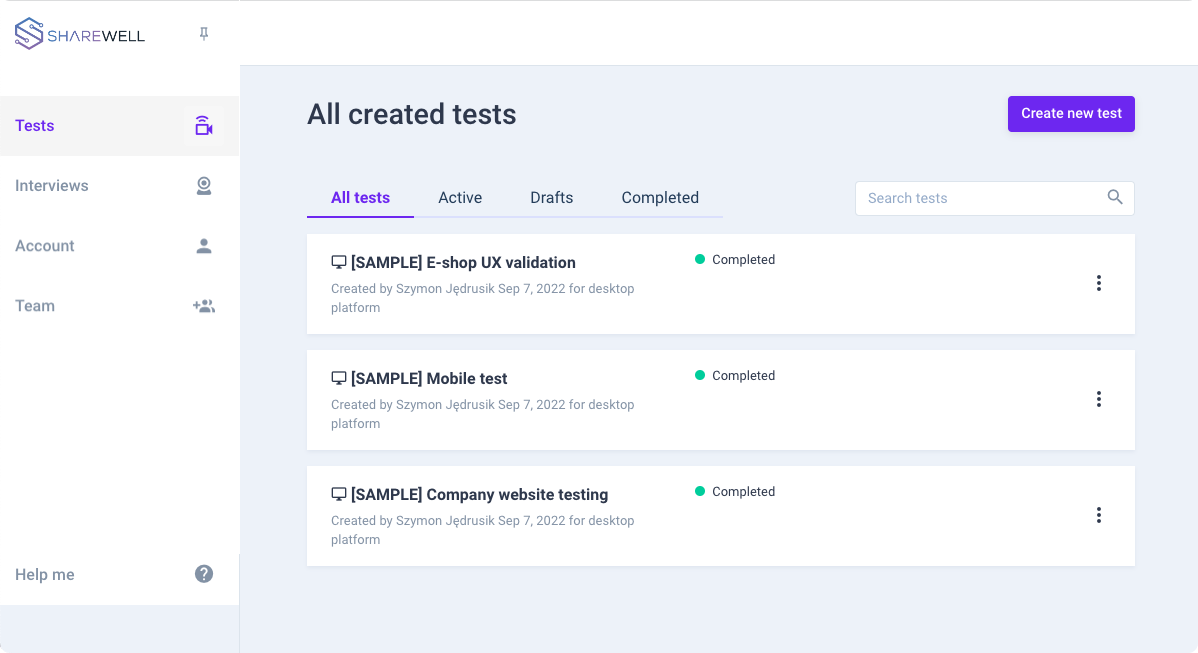Click the ShareWell logo
Screen dimensions: 1198x653
pos(80,33)
